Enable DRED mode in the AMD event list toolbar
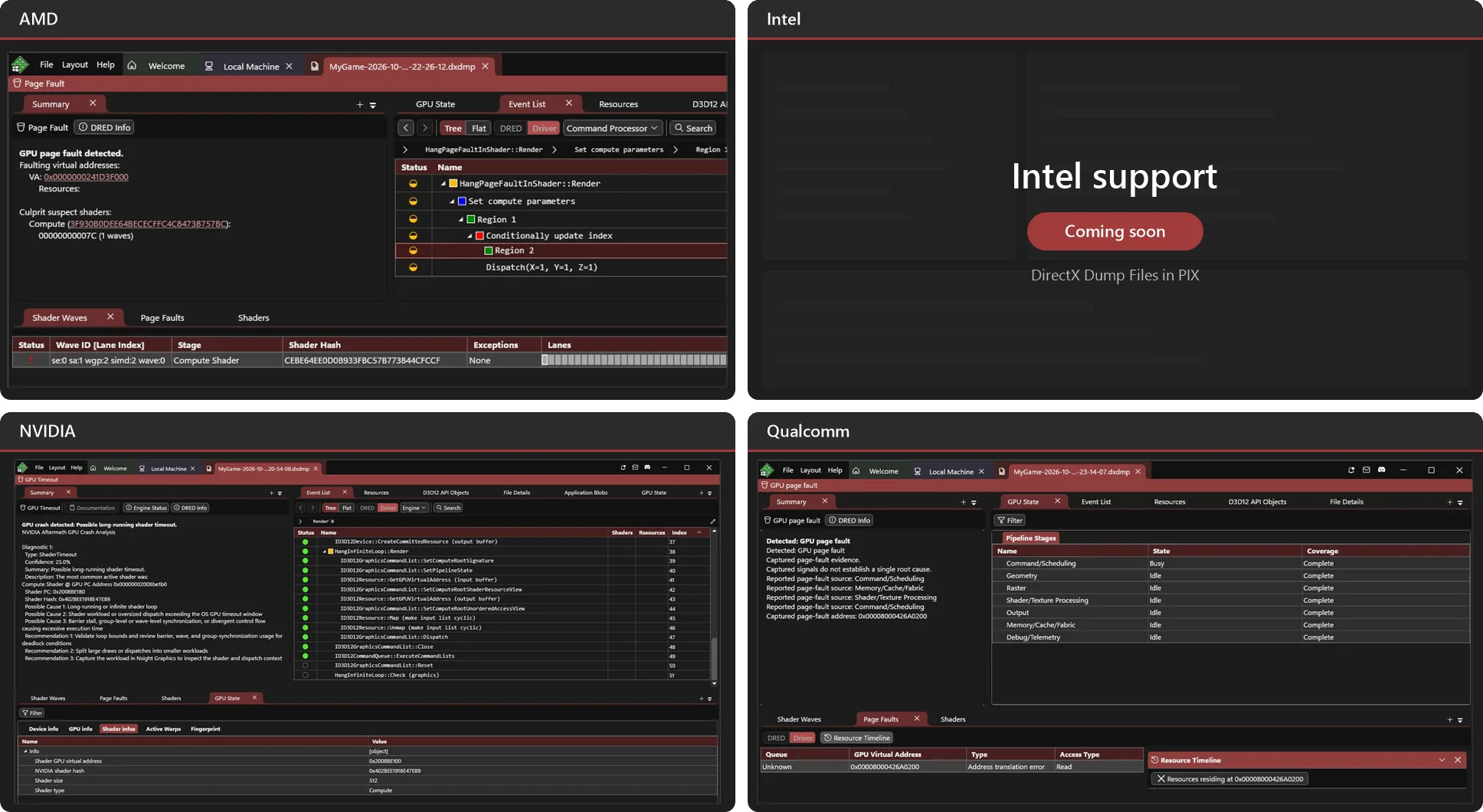The image size is (1483, 812). (511, 128)
